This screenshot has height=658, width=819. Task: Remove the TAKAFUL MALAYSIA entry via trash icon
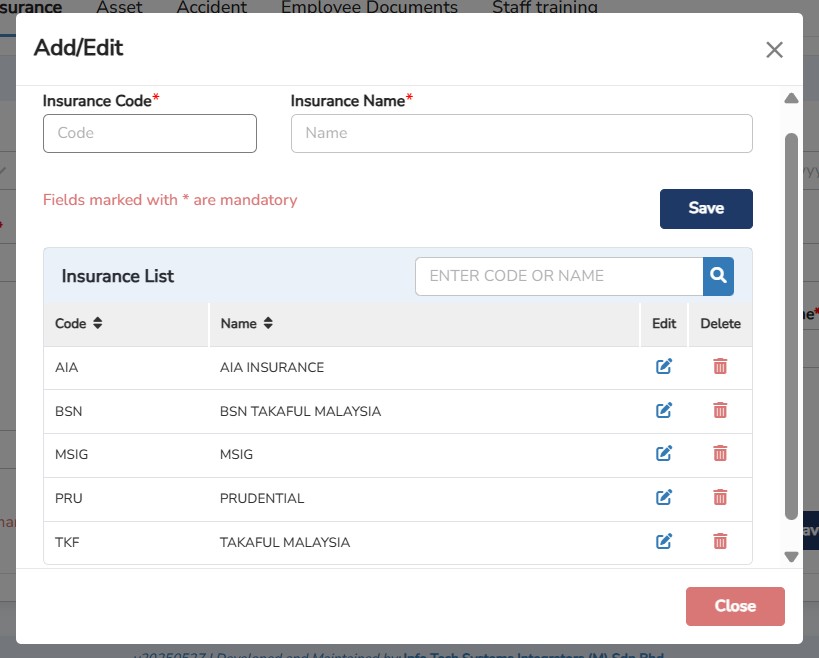pos(720,542)
